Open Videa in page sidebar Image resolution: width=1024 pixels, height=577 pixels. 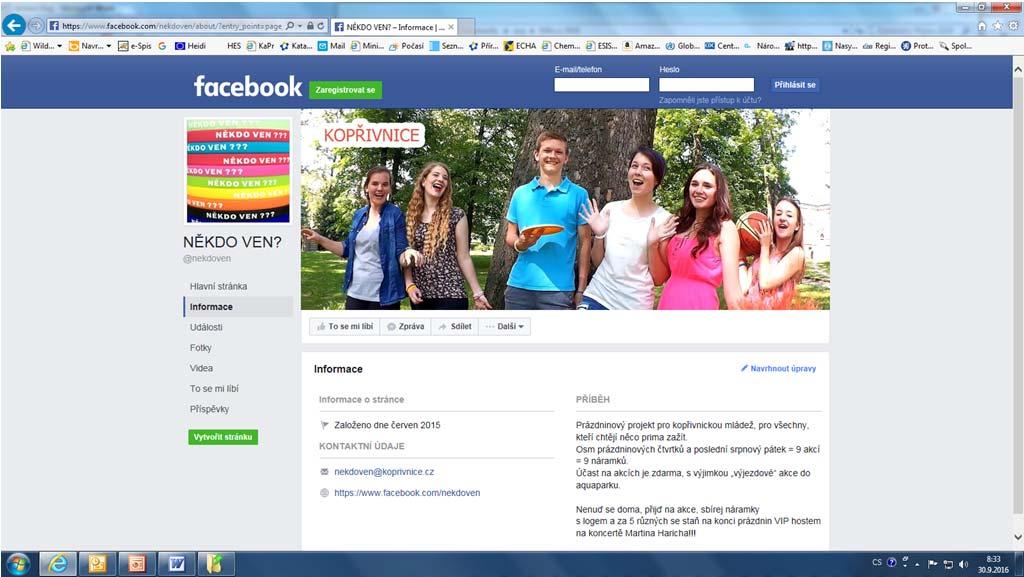click(201, 368)
